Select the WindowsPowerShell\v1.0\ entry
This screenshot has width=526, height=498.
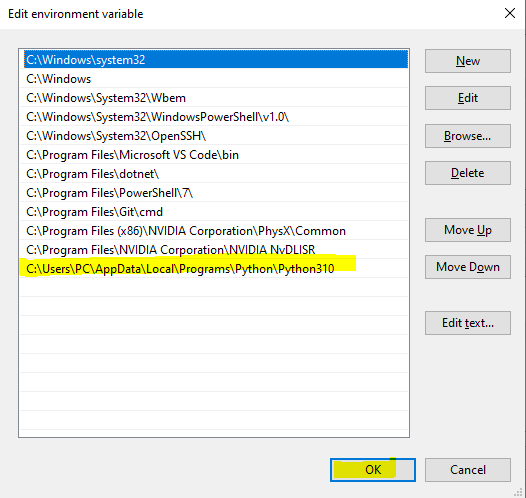point(214,117)
